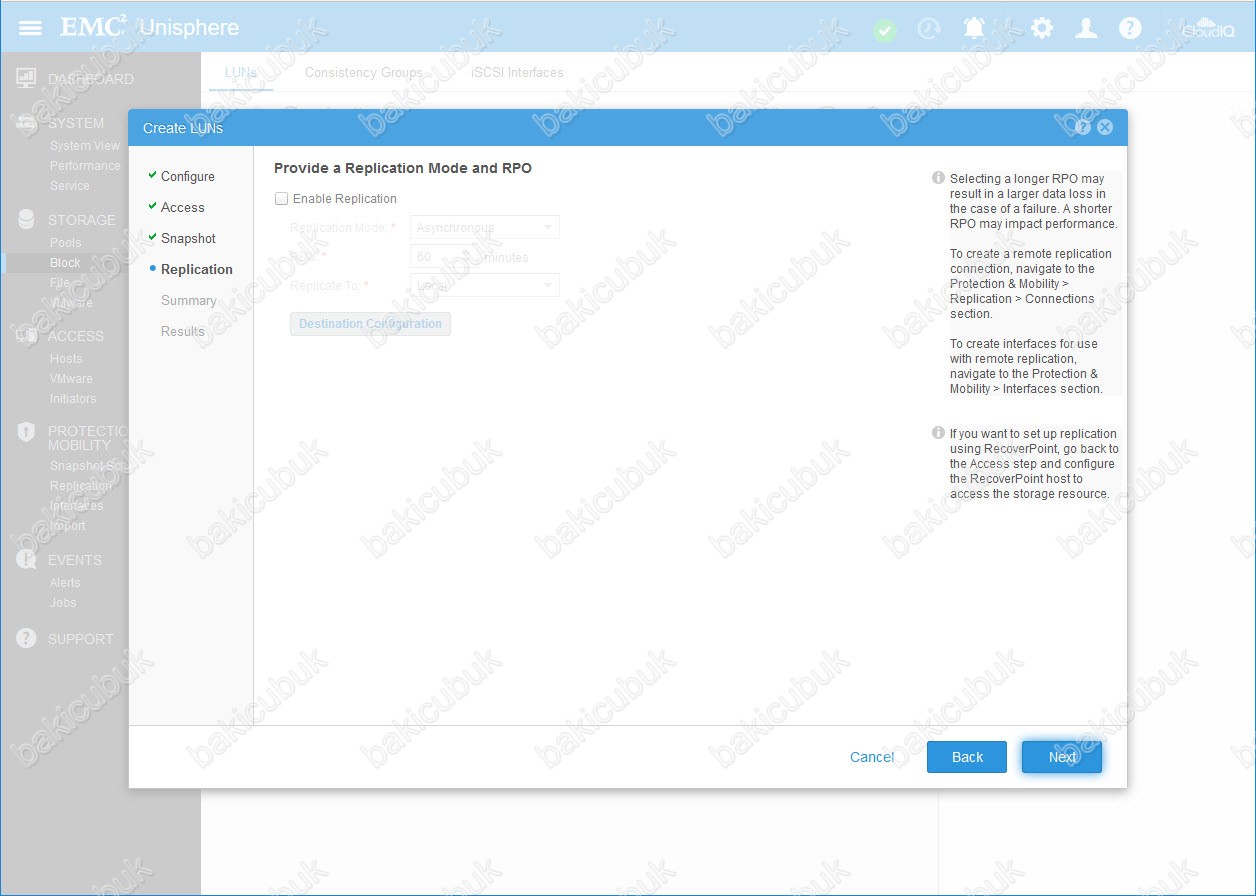Switch to the Consistency Groups tab
The width and height of the screenshot is (1256, 896).
tap(364, 73)
